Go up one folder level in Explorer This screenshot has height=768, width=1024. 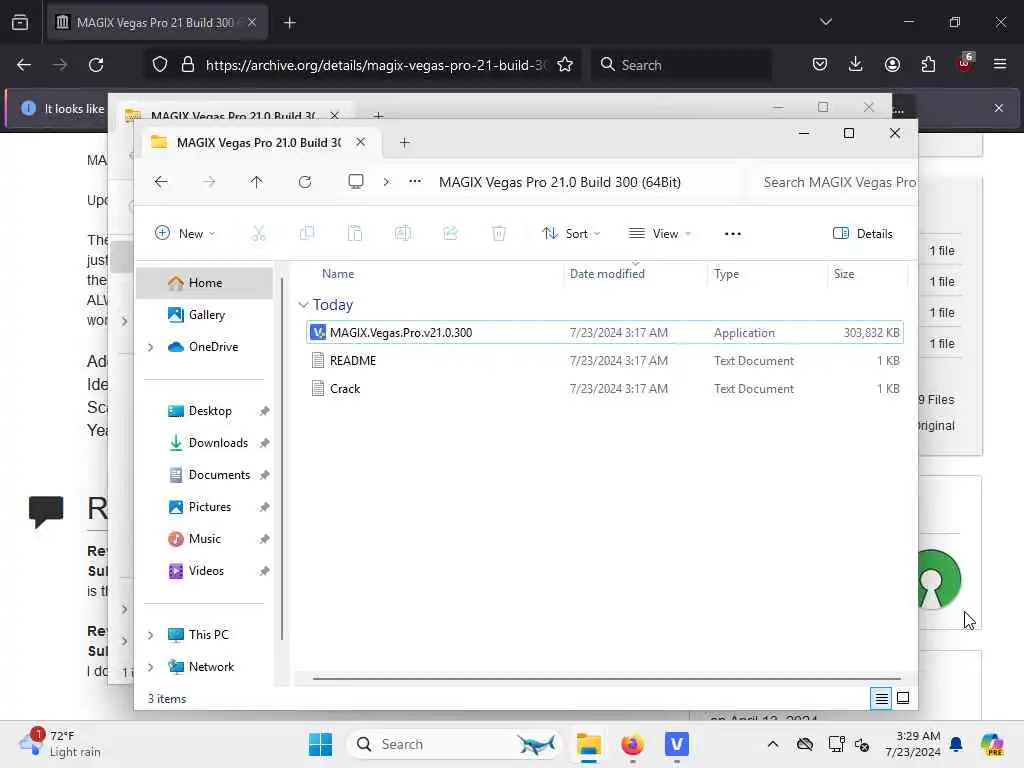click(x=257, y=182)
